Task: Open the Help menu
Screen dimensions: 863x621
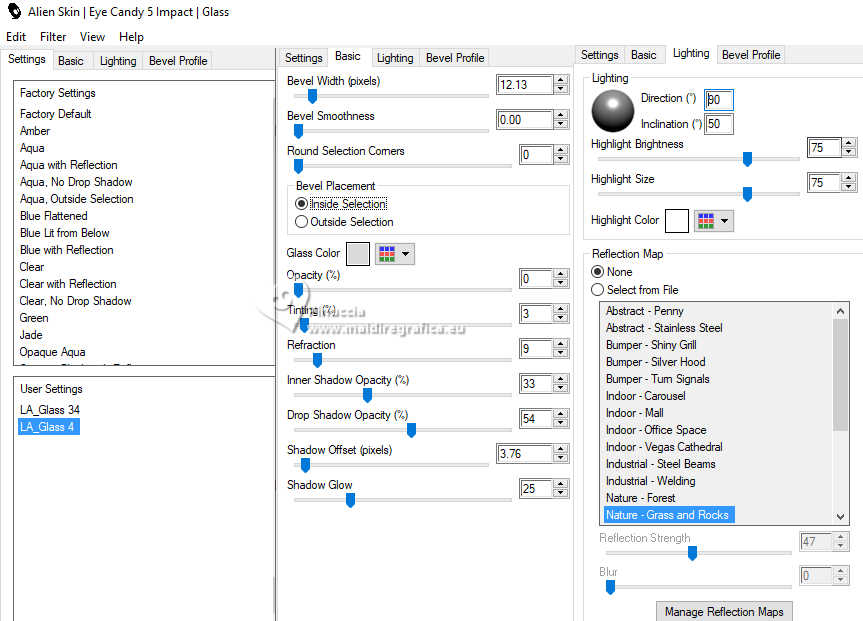Action: click(x=131, y=37)
